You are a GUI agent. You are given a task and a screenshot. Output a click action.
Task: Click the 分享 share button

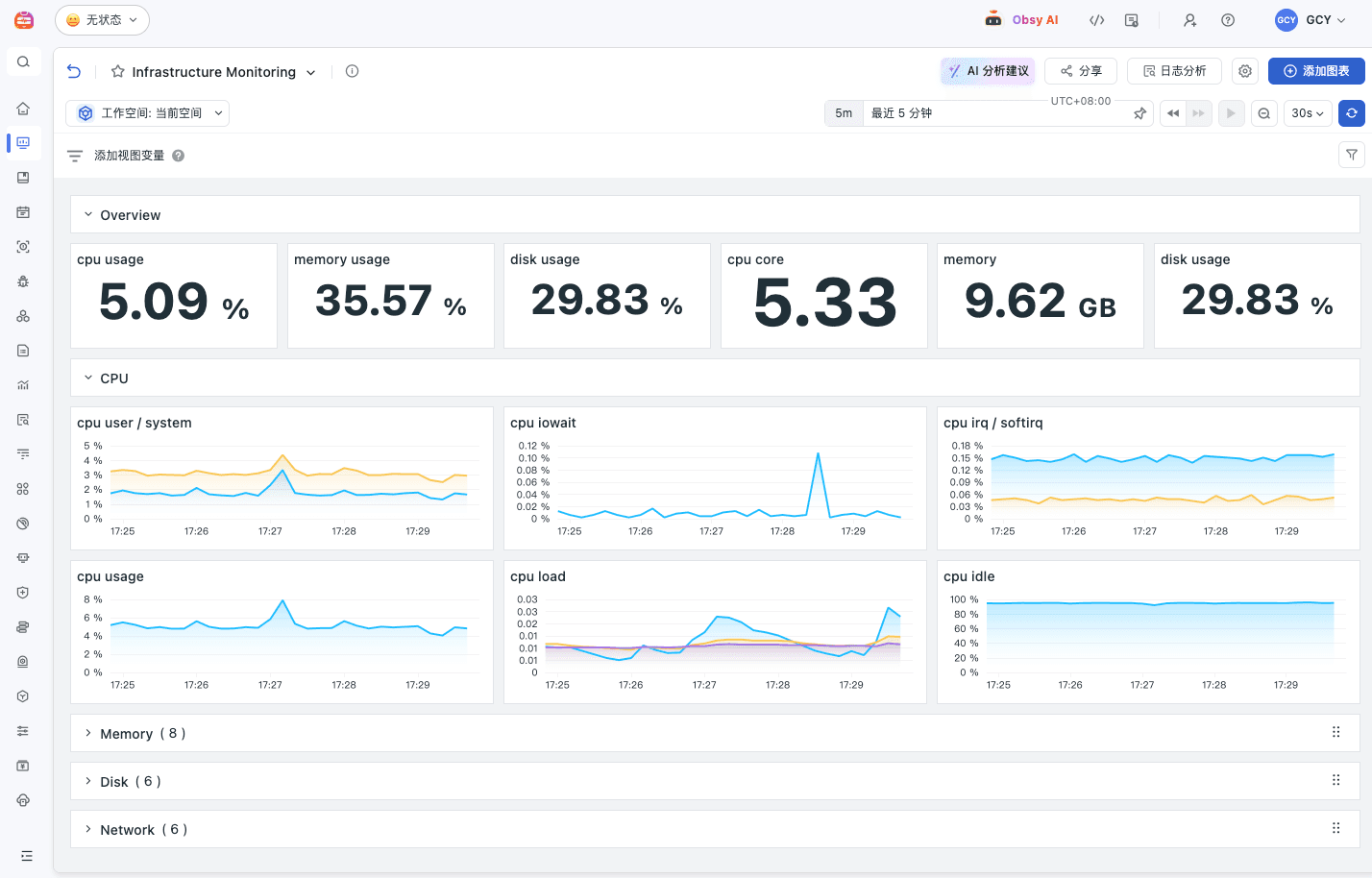pyautogui.click(x=1081, y=71)
